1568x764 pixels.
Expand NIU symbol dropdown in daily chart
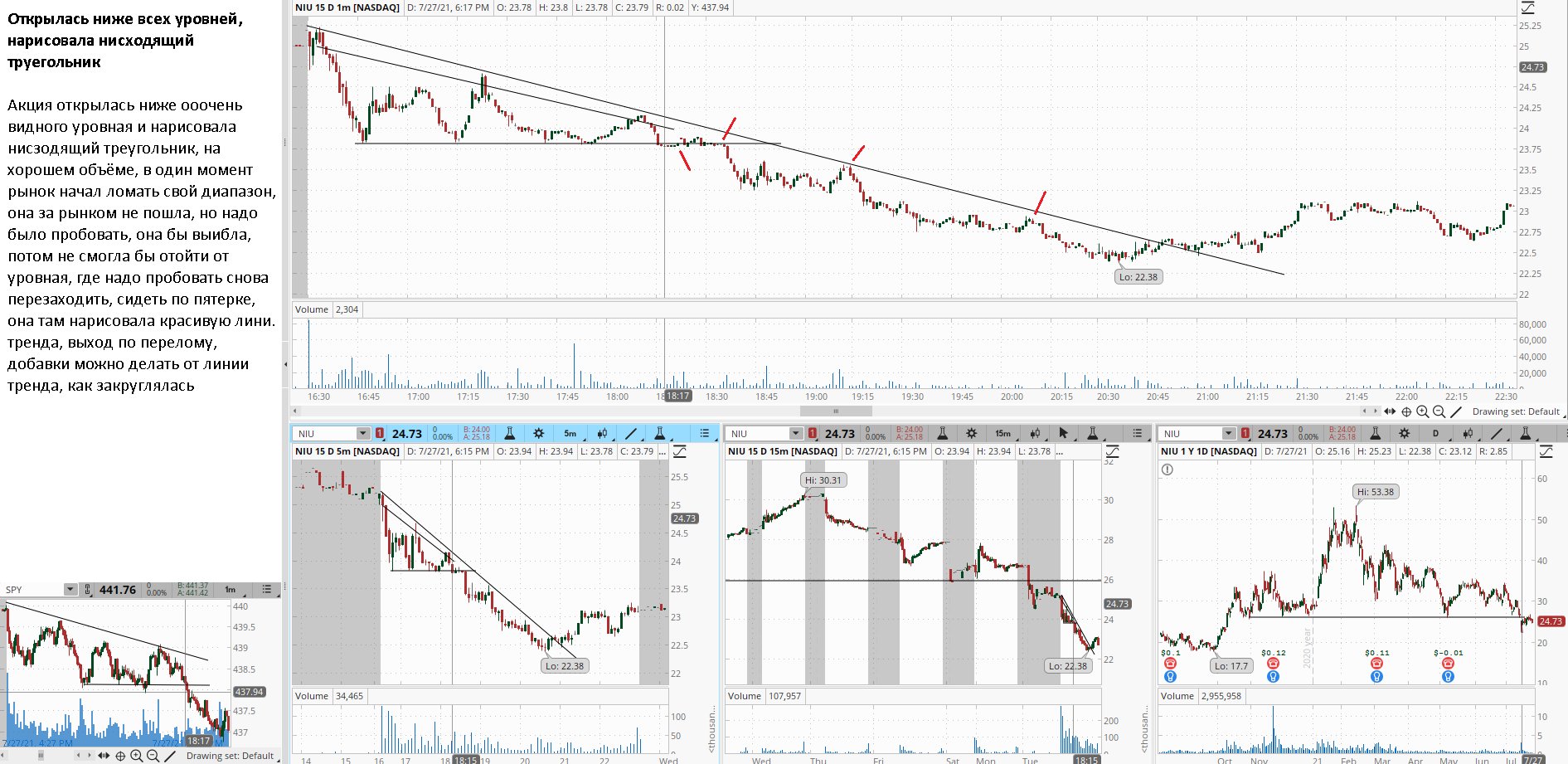tap(1228, 433)
